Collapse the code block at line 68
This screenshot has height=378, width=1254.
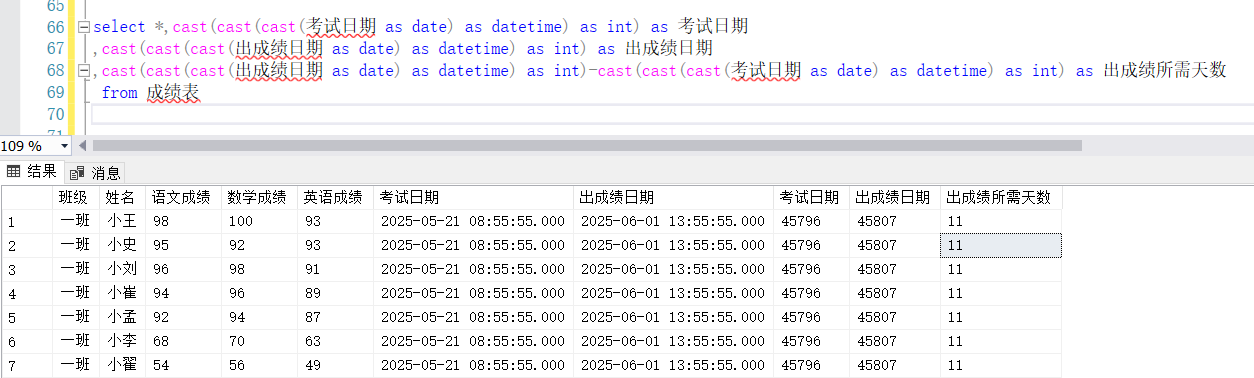[x=84, y=71]
